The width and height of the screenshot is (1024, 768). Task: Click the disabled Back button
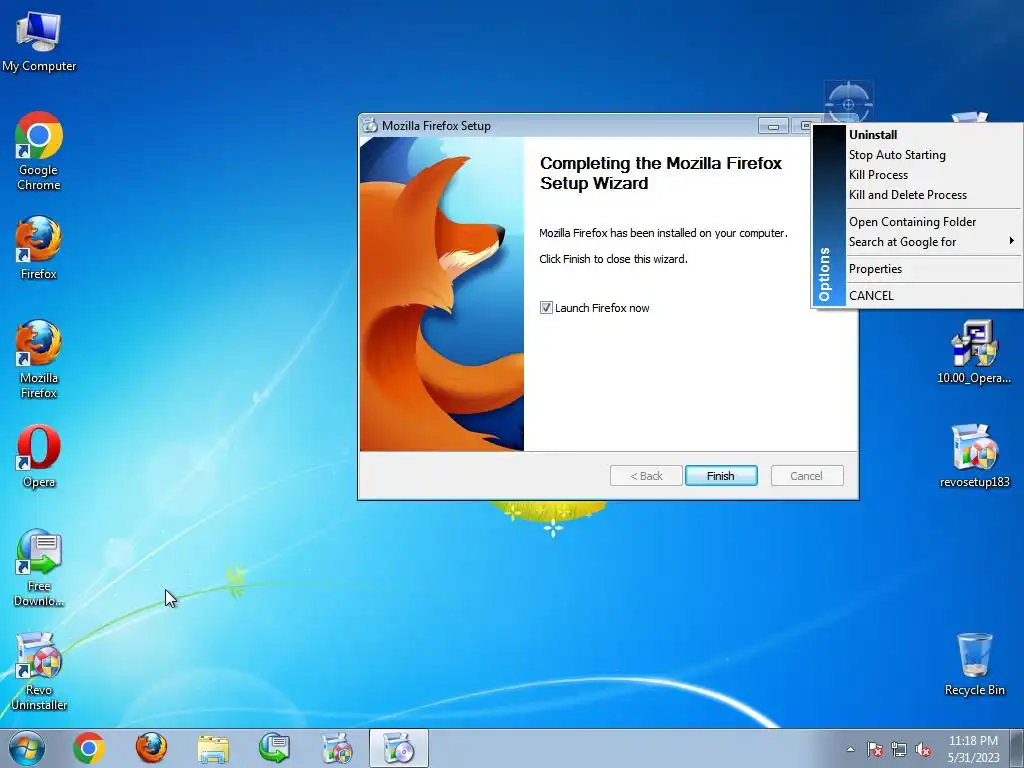(x=647, y=475)
